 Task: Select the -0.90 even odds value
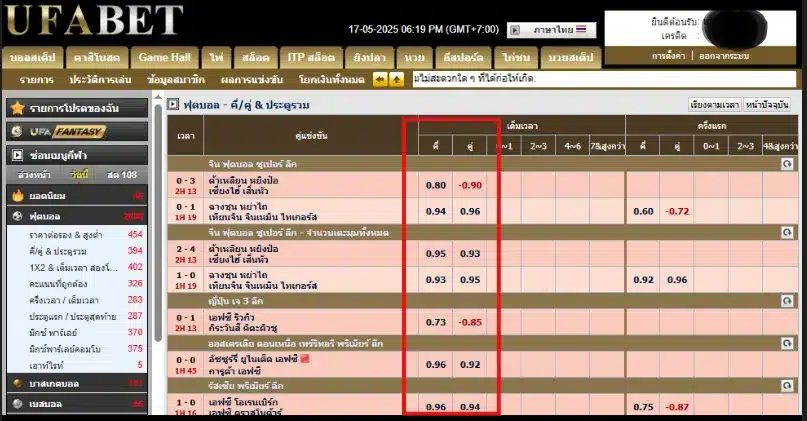click(x=470, y=185)
